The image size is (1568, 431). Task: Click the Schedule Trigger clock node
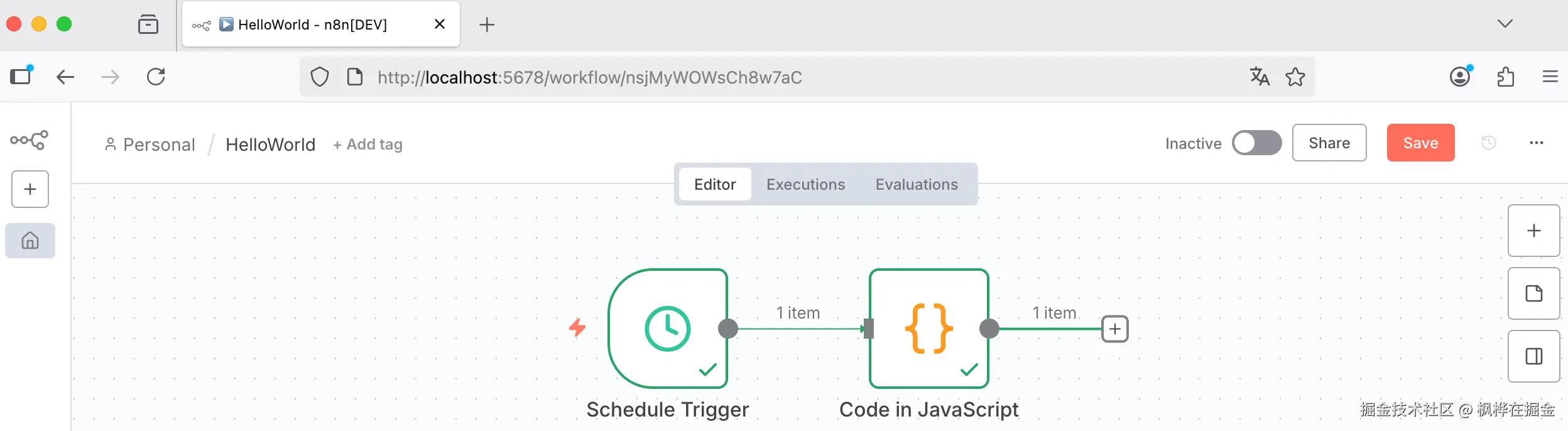pyautogui.click(x=667, y=329)
